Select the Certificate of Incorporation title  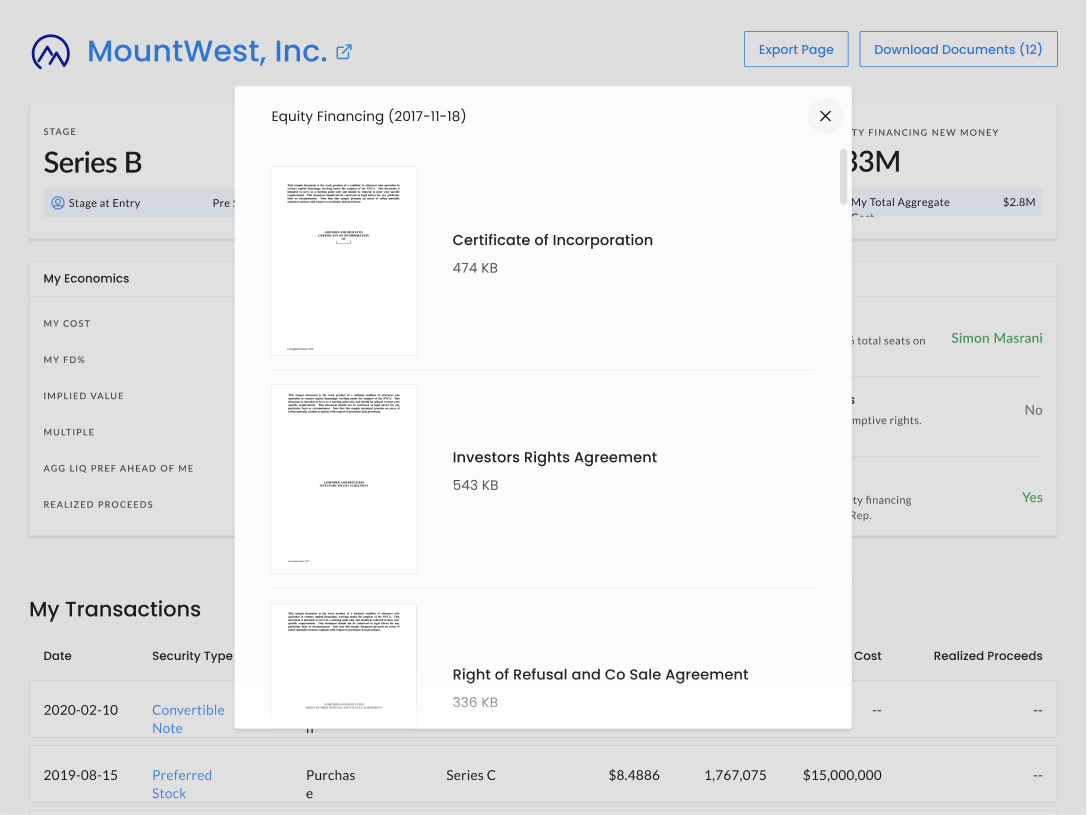(552, 240)
